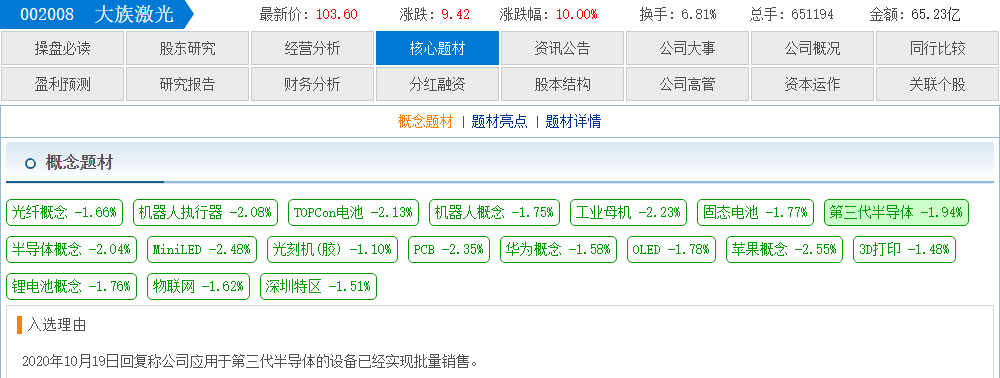Switch to 股东研究 tab

pos(188,48)
